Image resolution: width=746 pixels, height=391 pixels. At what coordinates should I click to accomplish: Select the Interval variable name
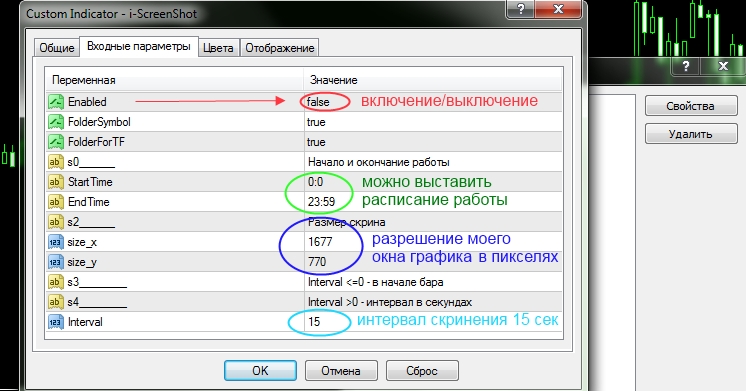coord(85,322)
